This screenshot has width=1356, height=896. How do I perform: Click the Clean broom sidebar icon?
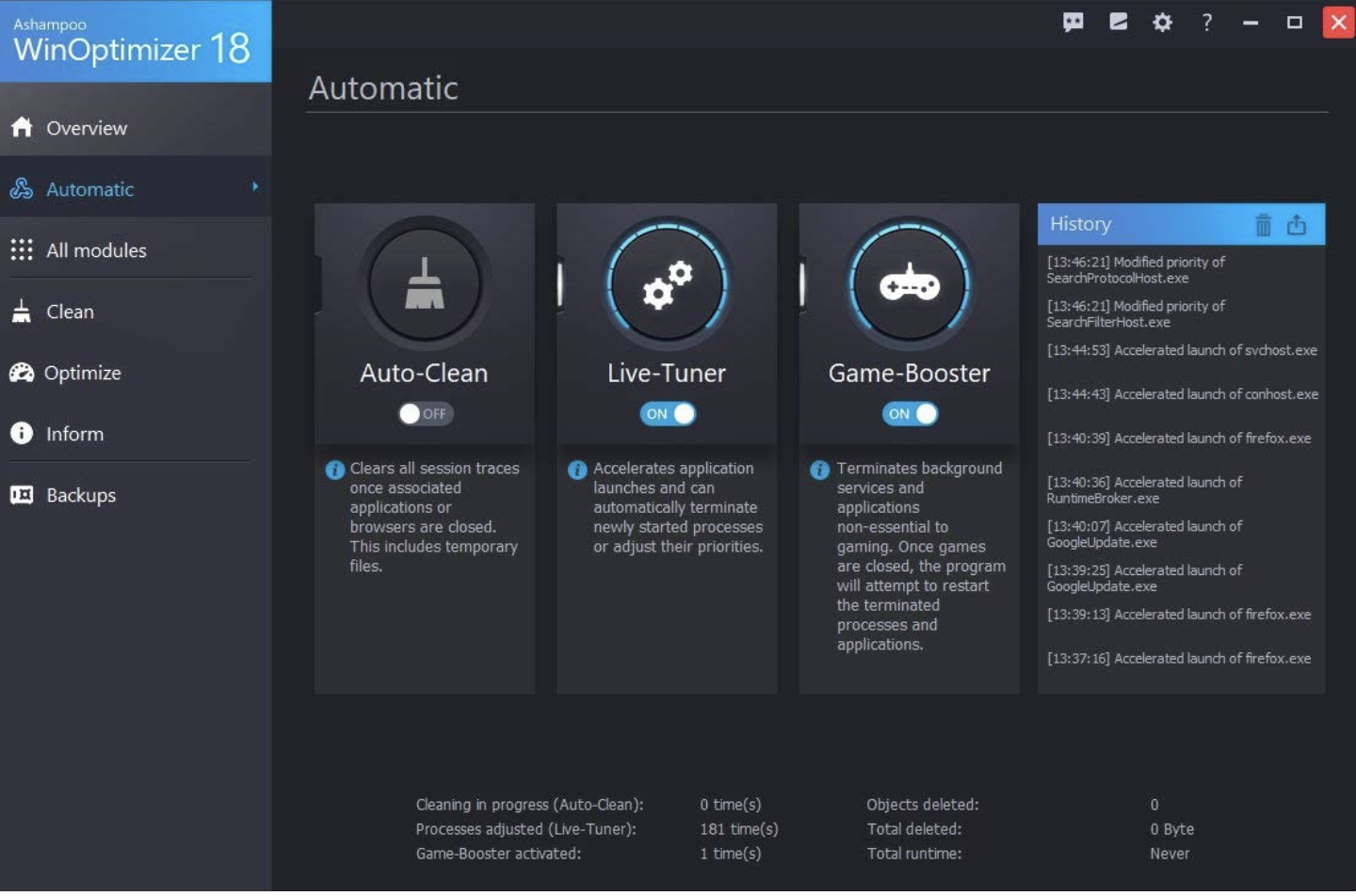(22, 311)
